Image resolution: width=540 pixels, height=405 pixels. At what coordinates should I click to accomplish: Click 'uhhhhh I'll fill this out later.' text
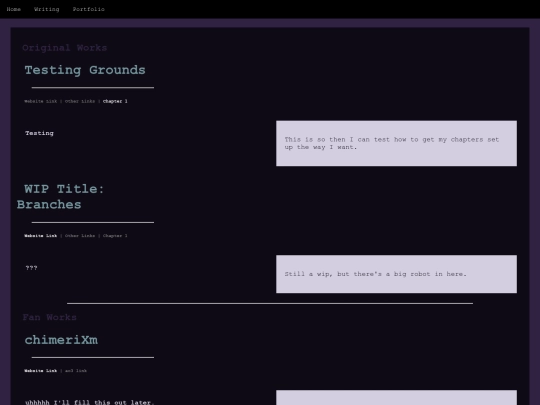(x=90, y=402)
